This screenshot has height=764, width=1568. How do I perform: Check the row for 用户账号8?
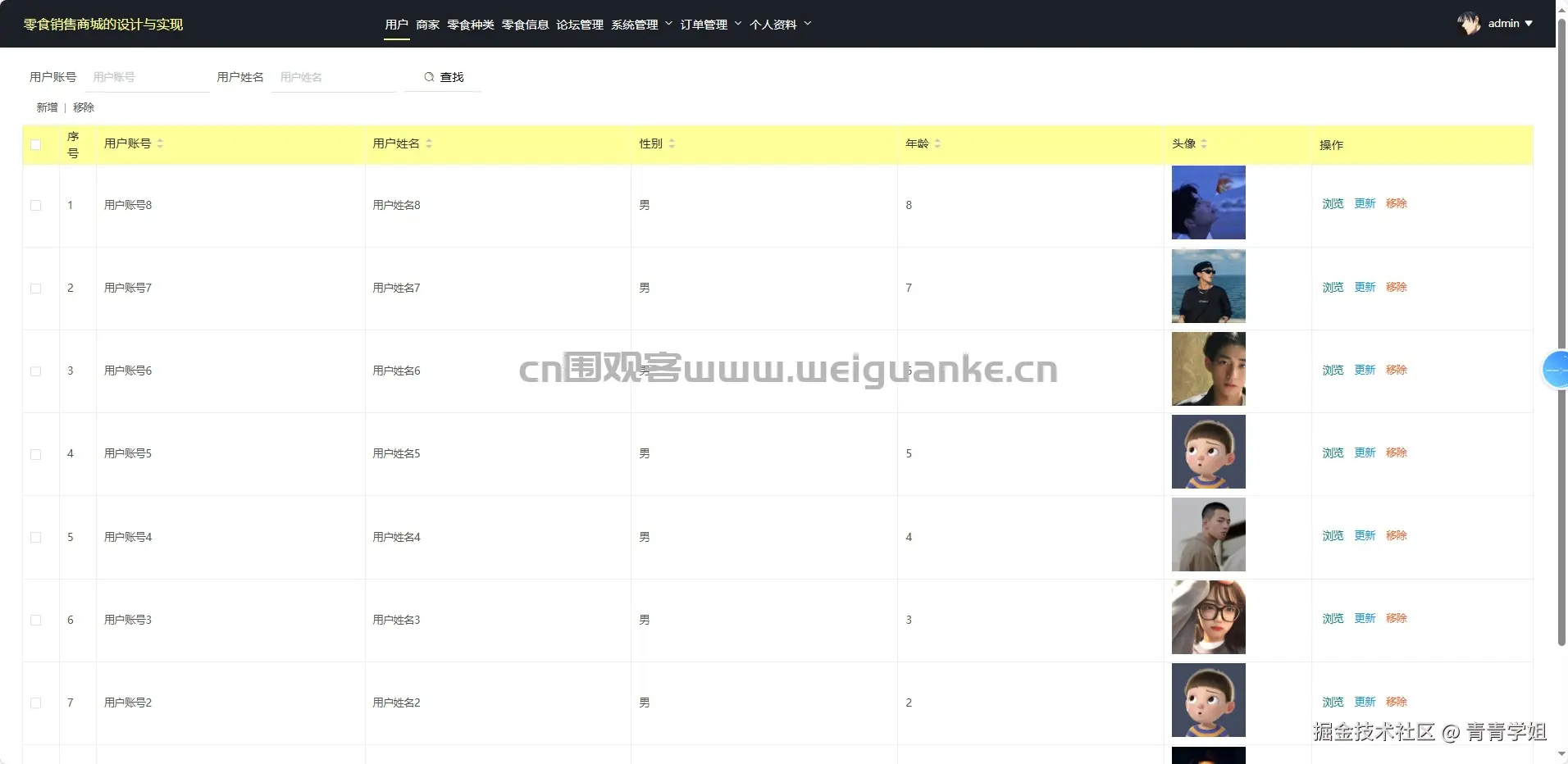(35, 206)
